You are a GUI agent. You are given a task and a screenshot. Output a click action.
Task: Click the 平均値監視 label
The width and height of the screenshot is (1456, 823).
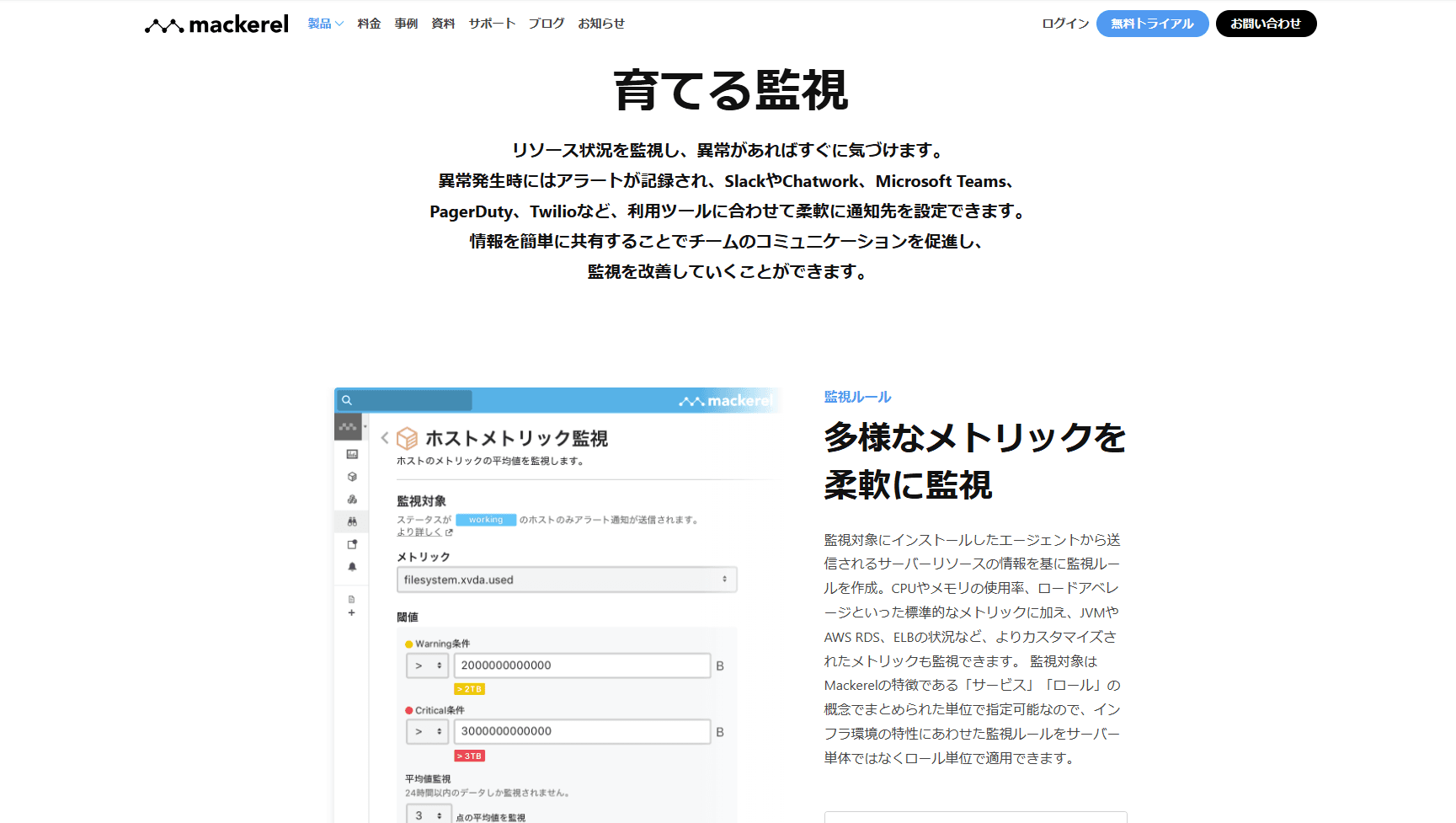point(428,779)
